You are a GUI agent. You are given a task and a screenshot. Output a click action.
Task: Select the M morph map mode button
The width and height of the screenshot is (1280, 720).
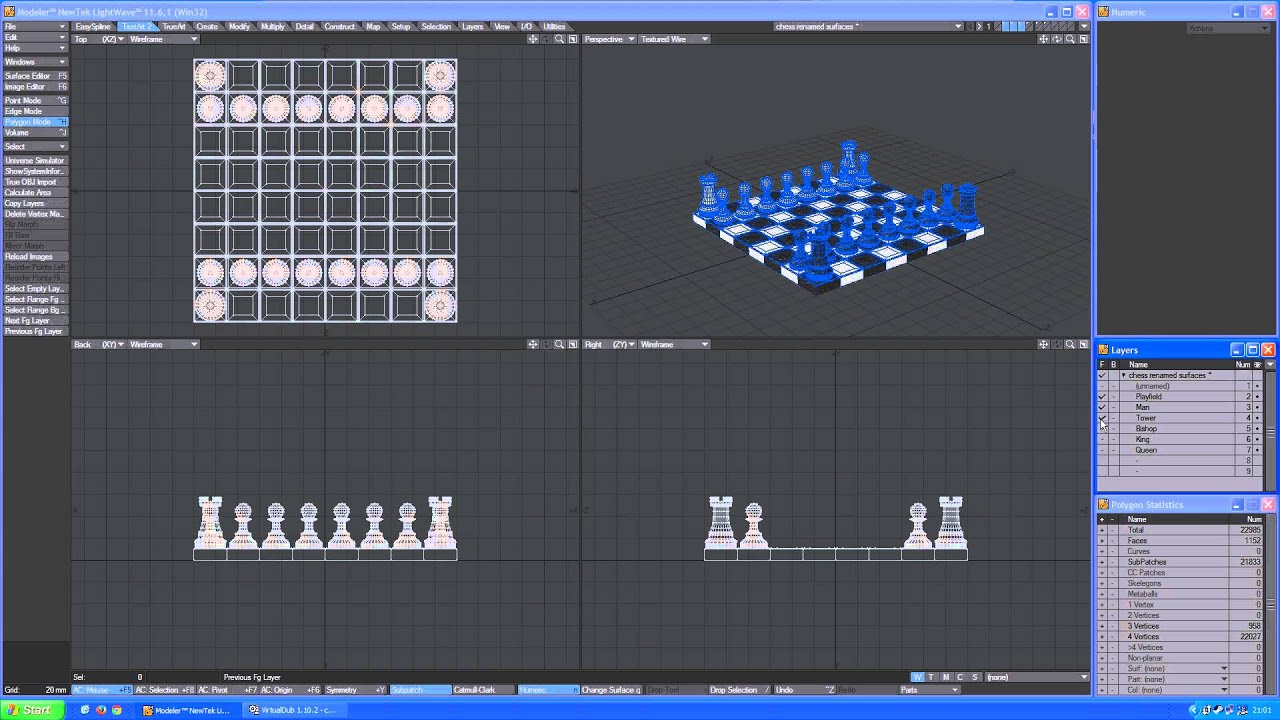point(945,677)
